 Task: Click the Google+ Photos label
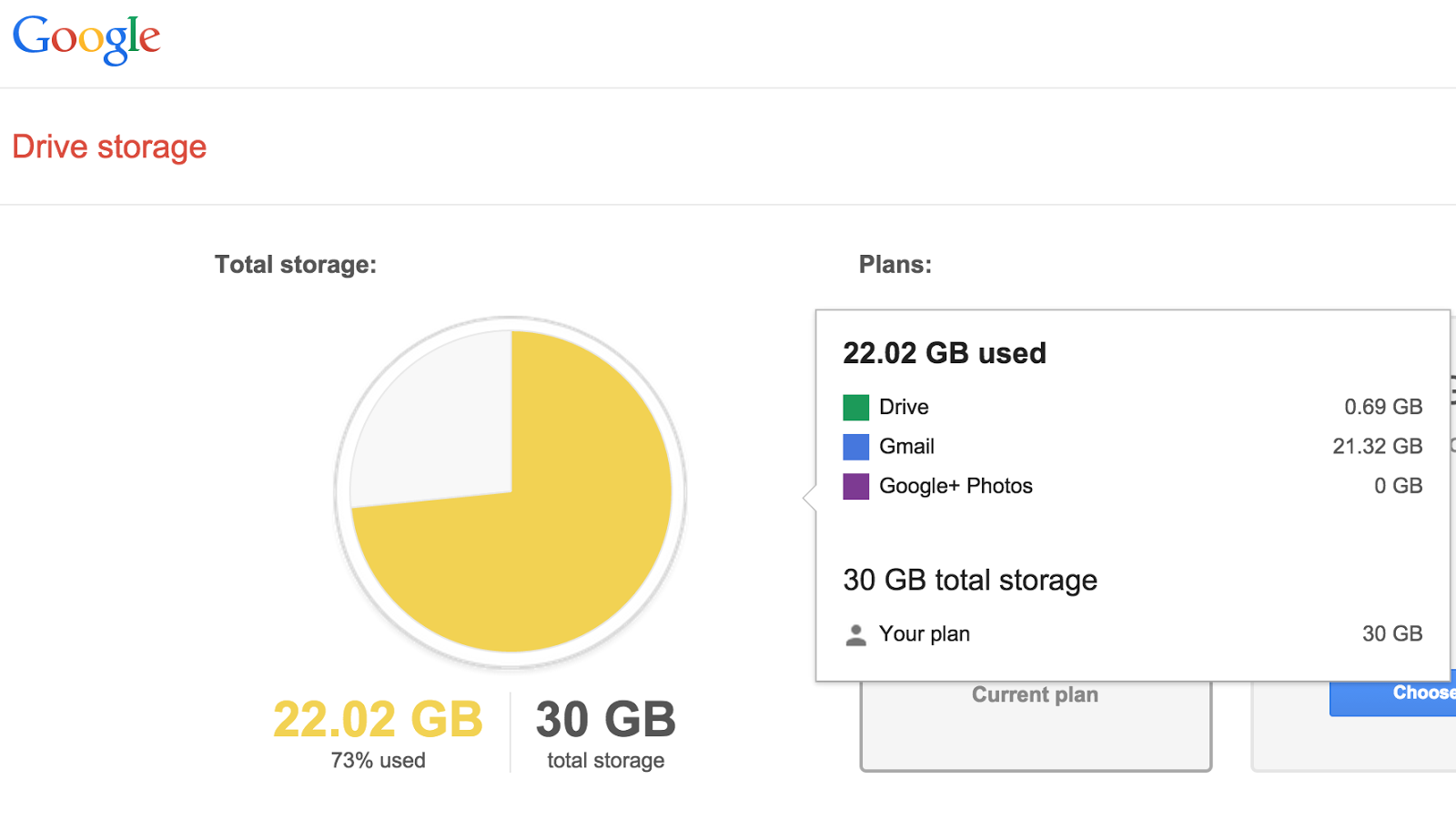coord(955,486)
